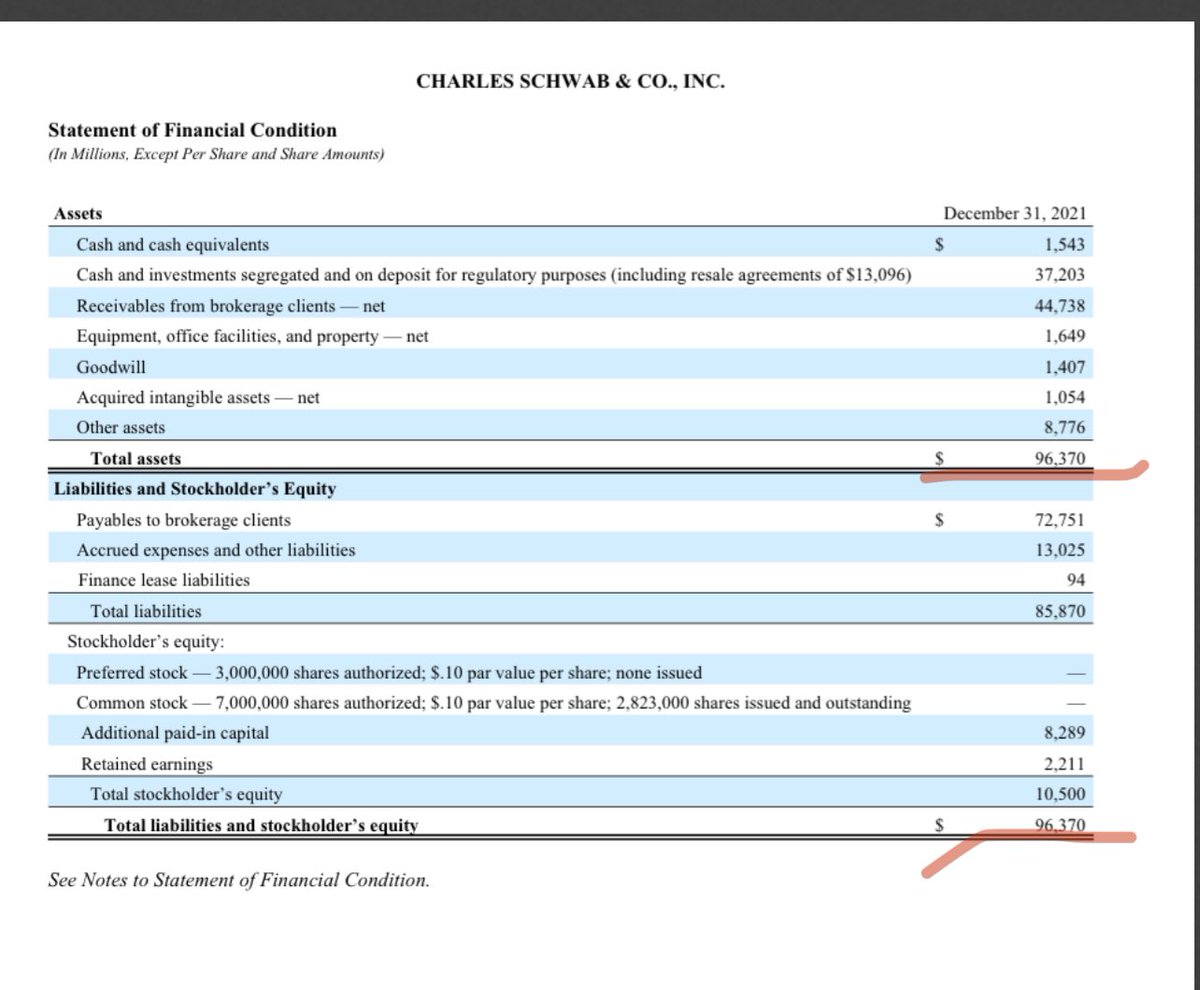Select the 'Other assets' row label
Viewport: 1200px width, 990px height.
121,427
